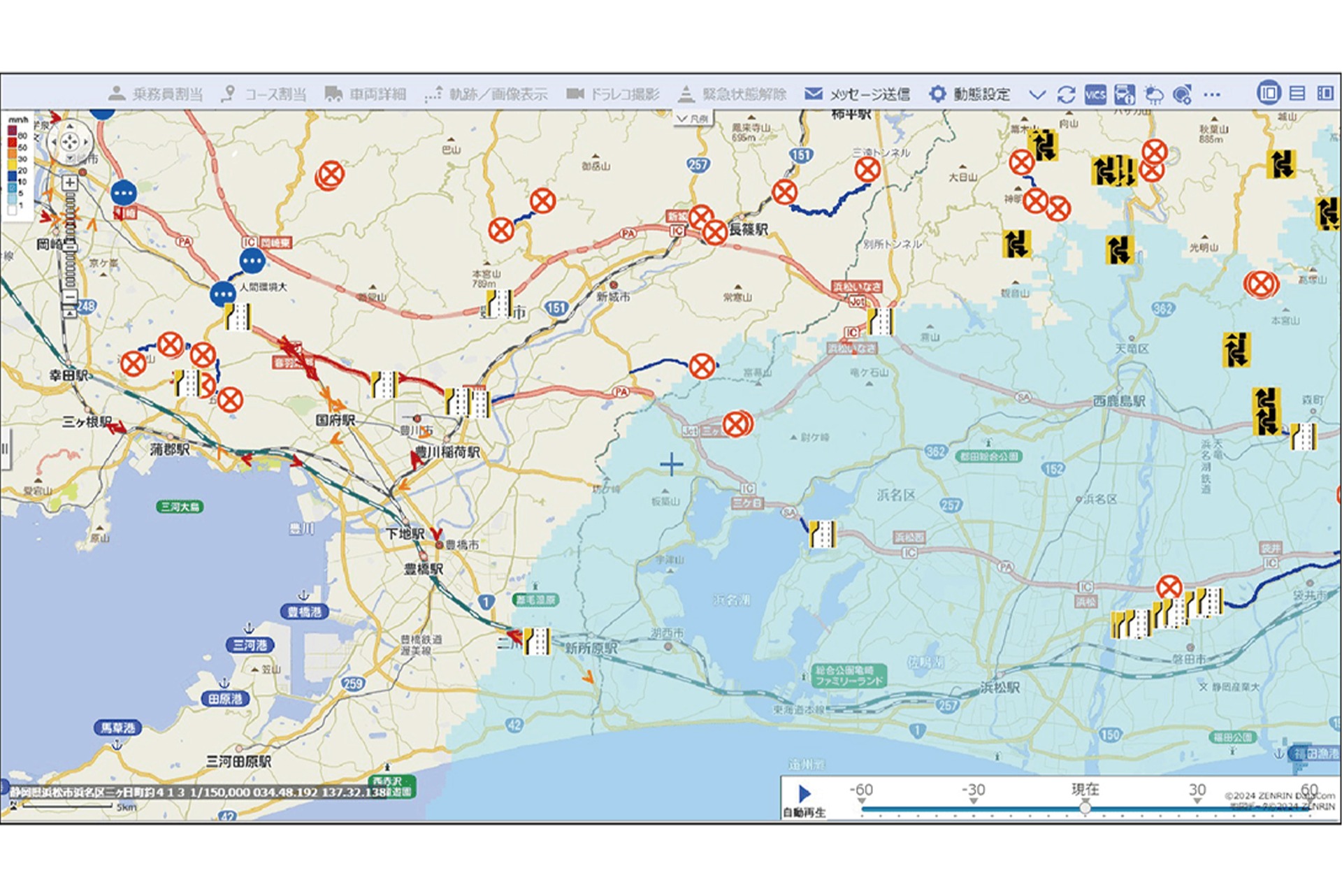Zoom in with the plus button
This screenshot has height=896, width=1342.
(x=70, y=183)
